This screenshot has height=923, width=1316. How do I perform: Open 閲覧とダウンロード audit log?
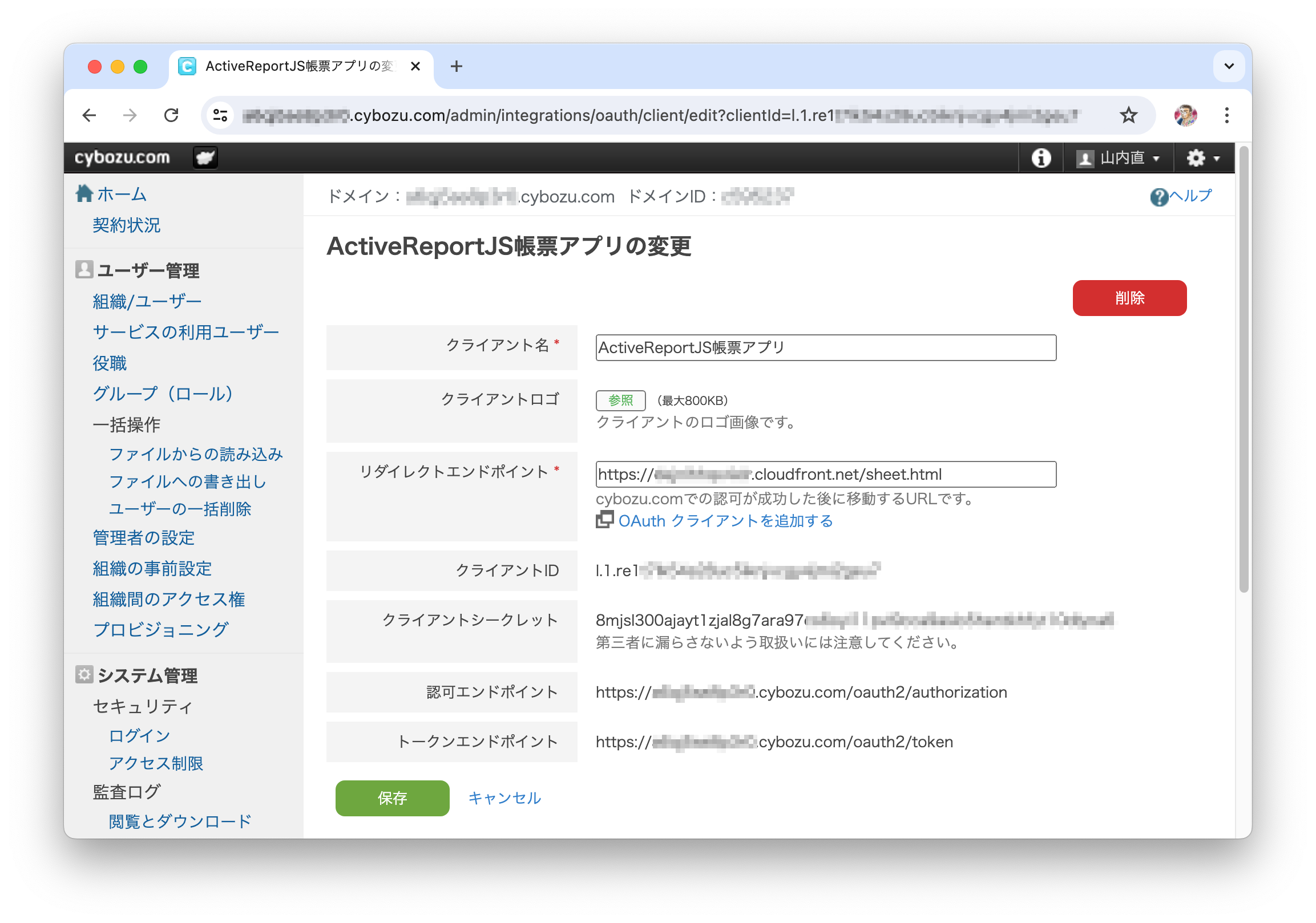(180, 821)
